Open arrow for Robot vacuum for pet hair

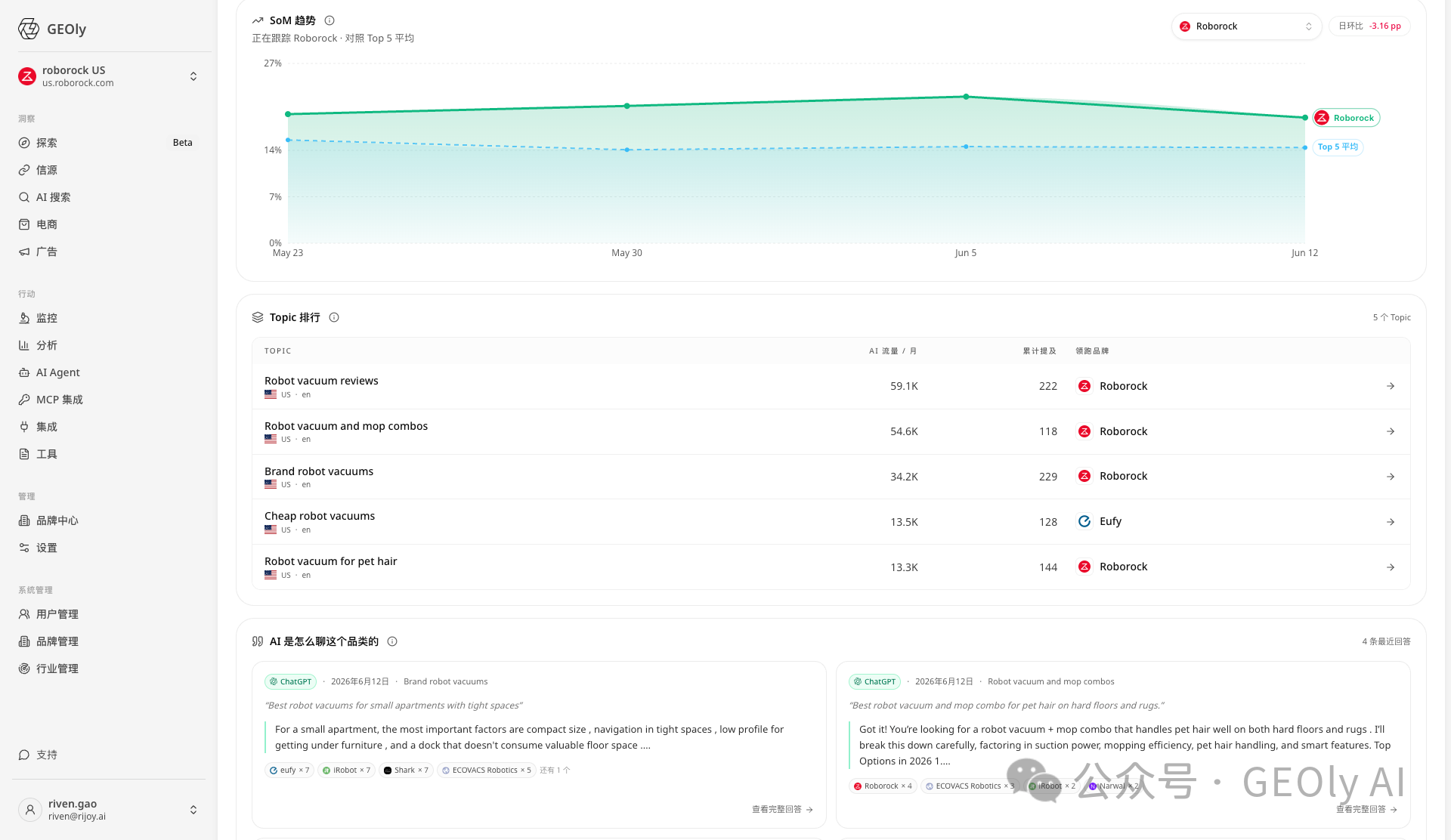(1391, 567)
